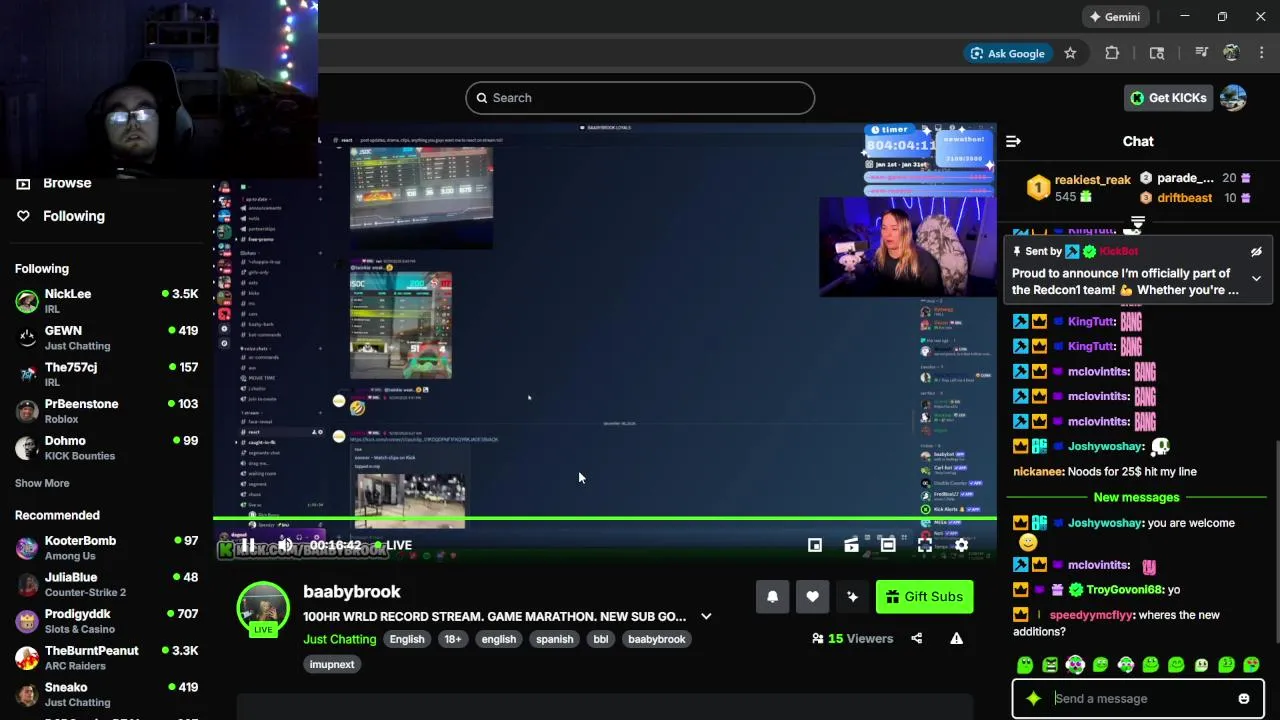Open The757cj's channel in Following
This screenshot has width=1280, height=720.
click(x=107, y=374)
